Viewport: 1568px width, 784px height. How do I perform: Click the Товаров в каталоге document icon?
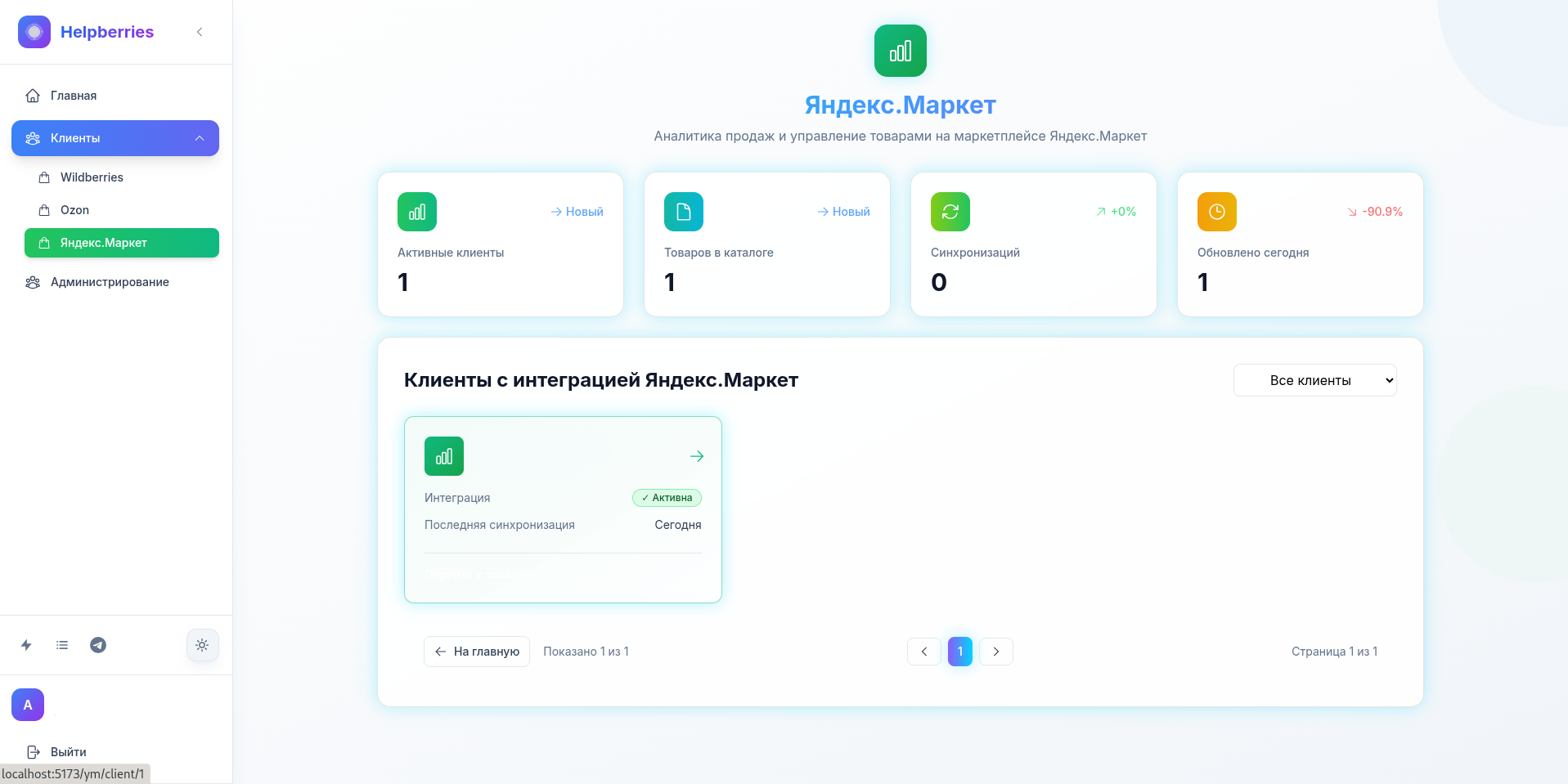[x=684, y=212]
